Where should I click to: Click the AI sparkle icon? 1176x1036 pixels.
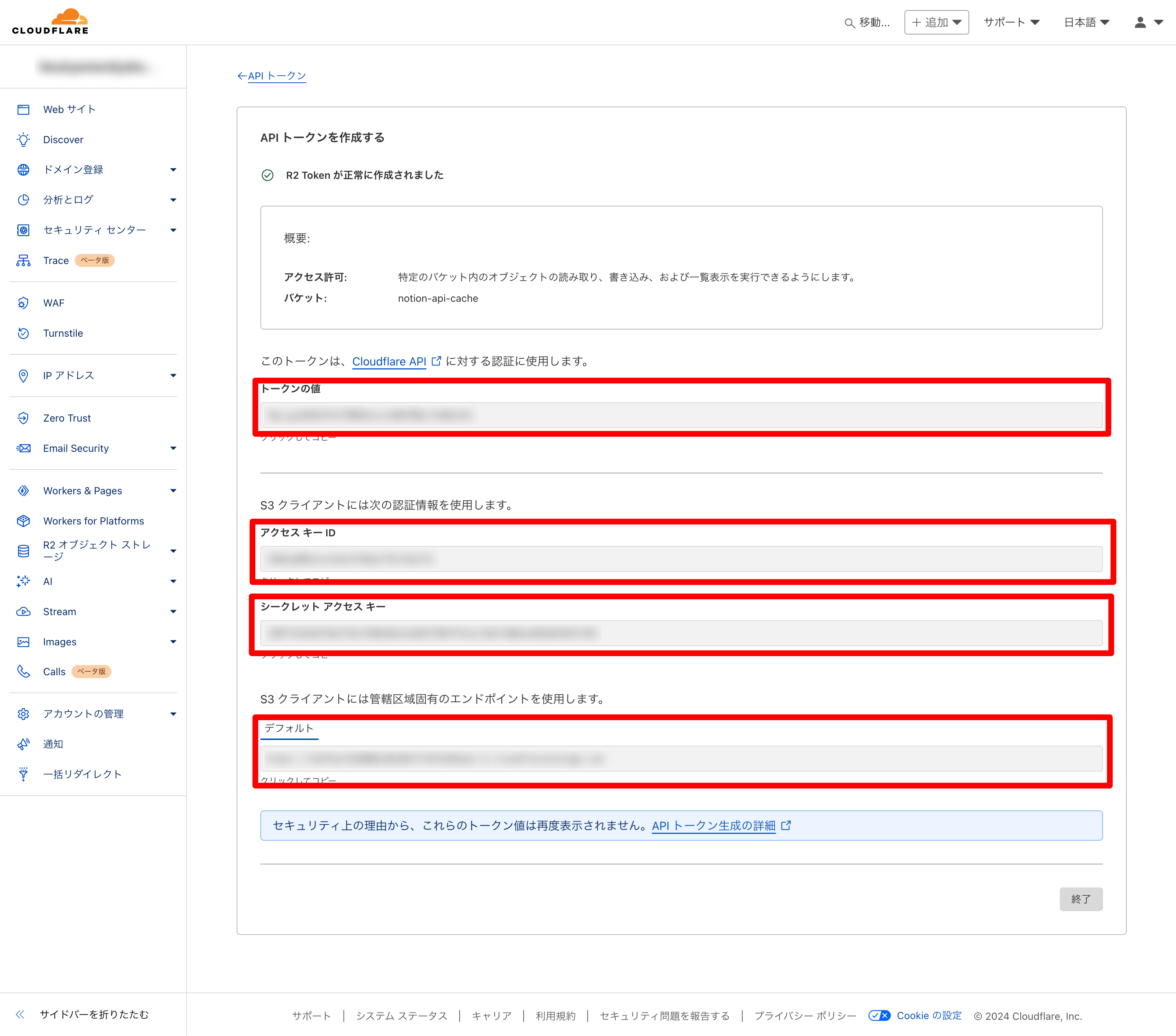click(23, 581)
